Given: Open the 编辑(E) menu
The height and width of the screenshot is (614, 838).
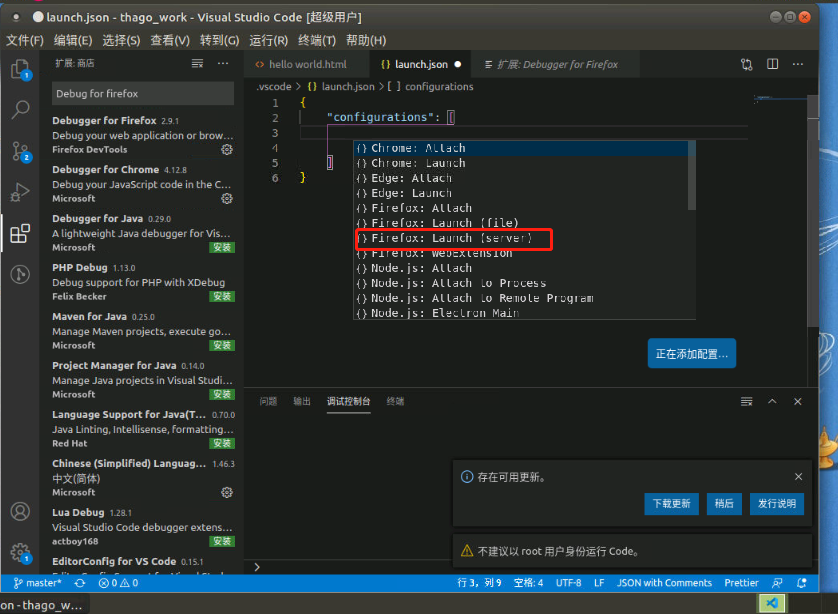Looking at the screenshot, I should tap(73, 41).
